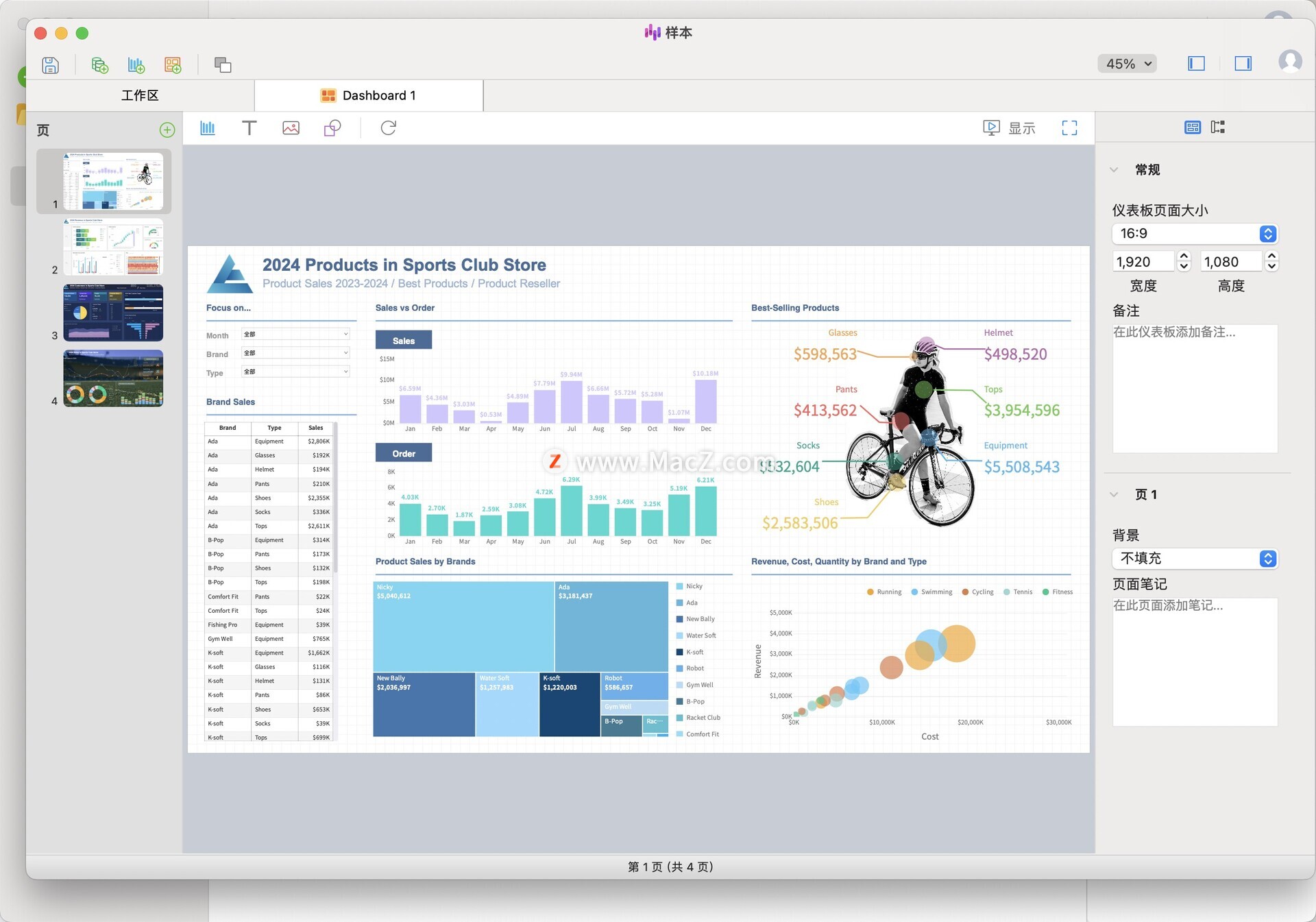Screen dimensions: 1316x922
Task: Open the Brand filter dropdown
Action: (296, 353)
